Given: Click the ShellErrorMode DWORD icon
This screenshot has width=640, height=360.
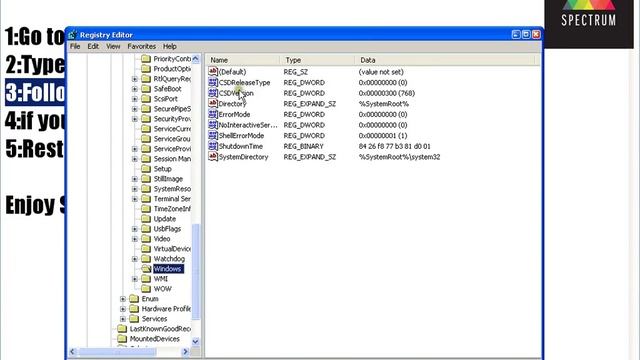Looking at the screenshot, I should (x=213, y=135).
